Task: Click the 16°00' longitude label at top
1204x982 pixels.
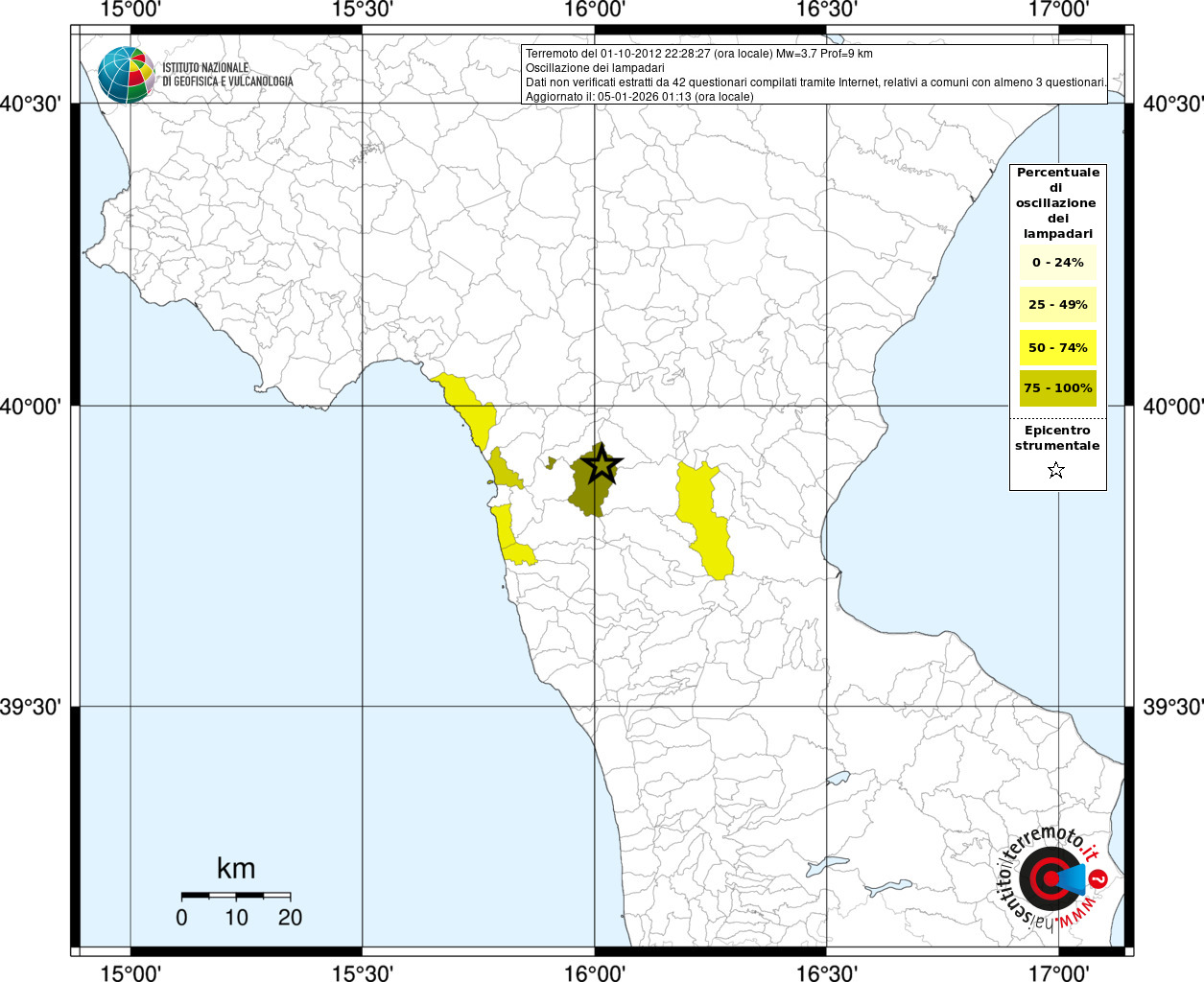Action: (x=595, y=10)
